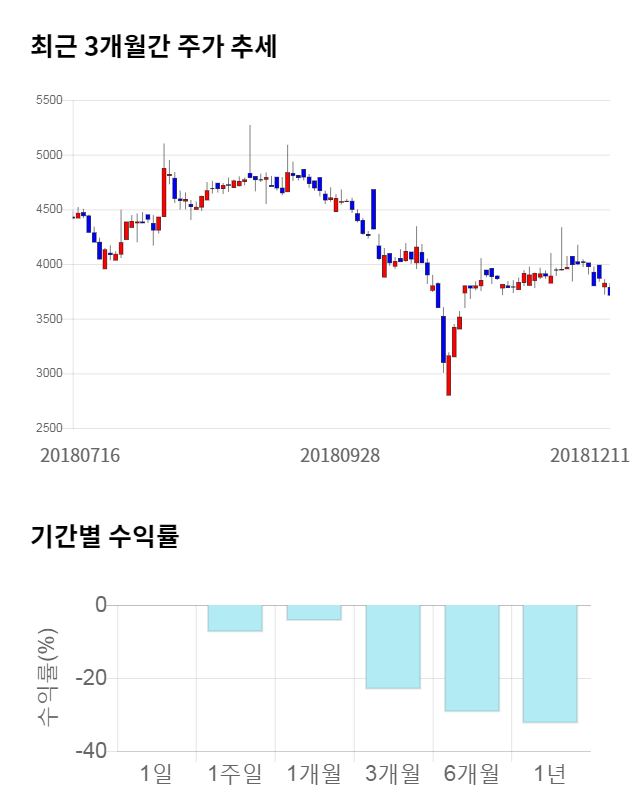This screenshot has width=640, height=810.
Task: Click the 1개월 return bar
Action: [x=314, y=613]
